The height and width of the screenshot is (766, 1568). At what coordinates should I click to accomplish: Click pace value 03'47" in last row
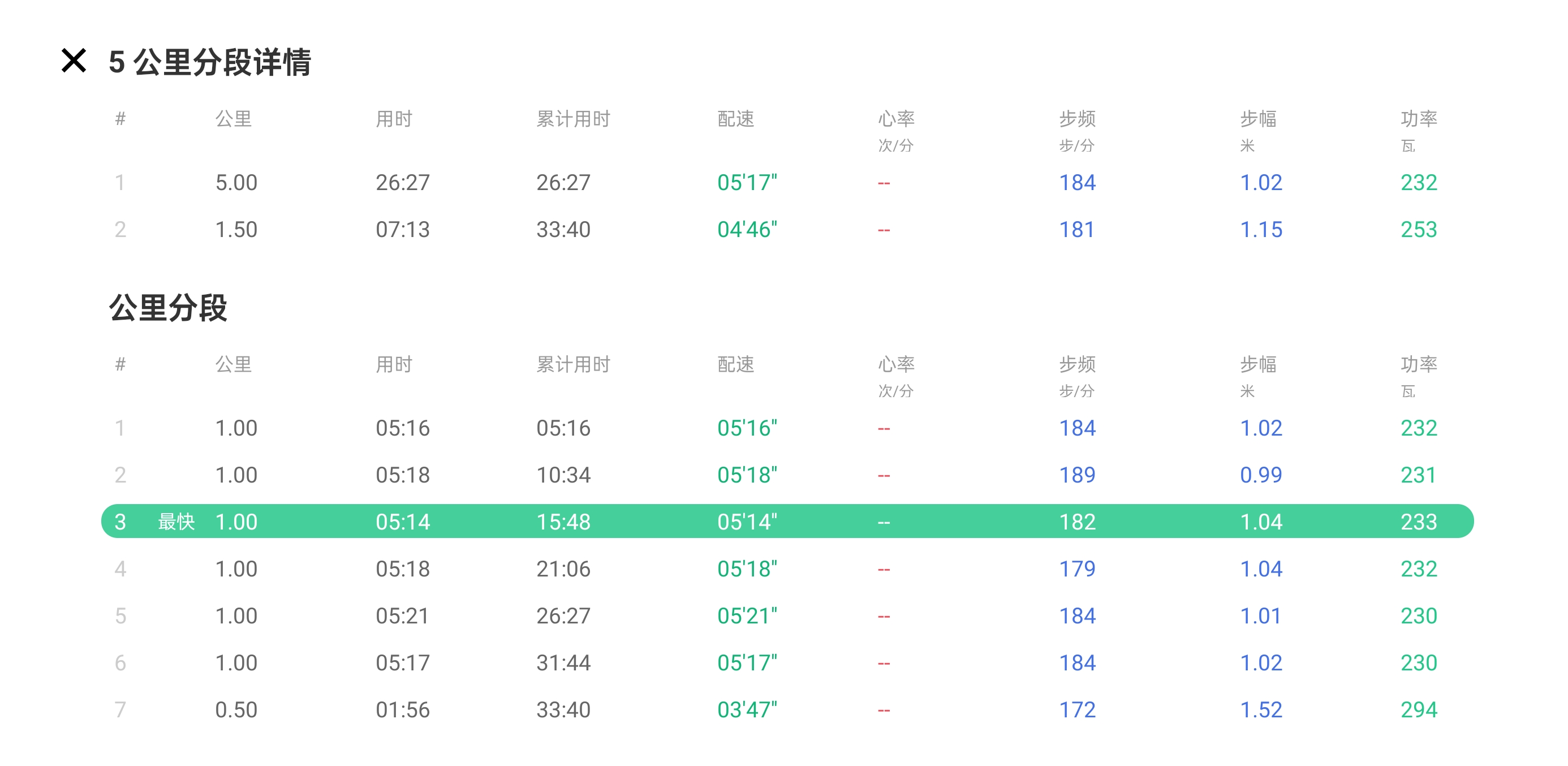(x=747, y=709)
